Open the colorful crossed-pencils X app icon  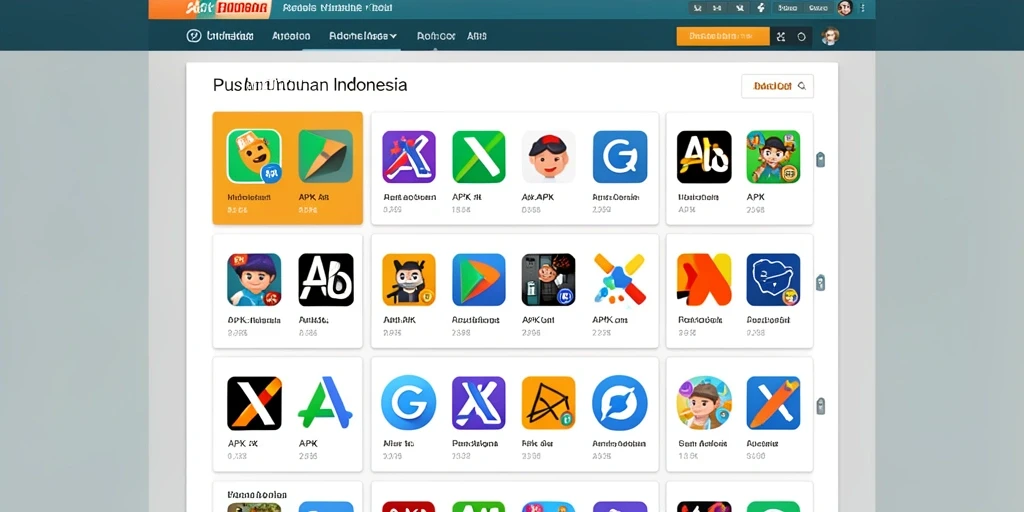pos(620,280)
